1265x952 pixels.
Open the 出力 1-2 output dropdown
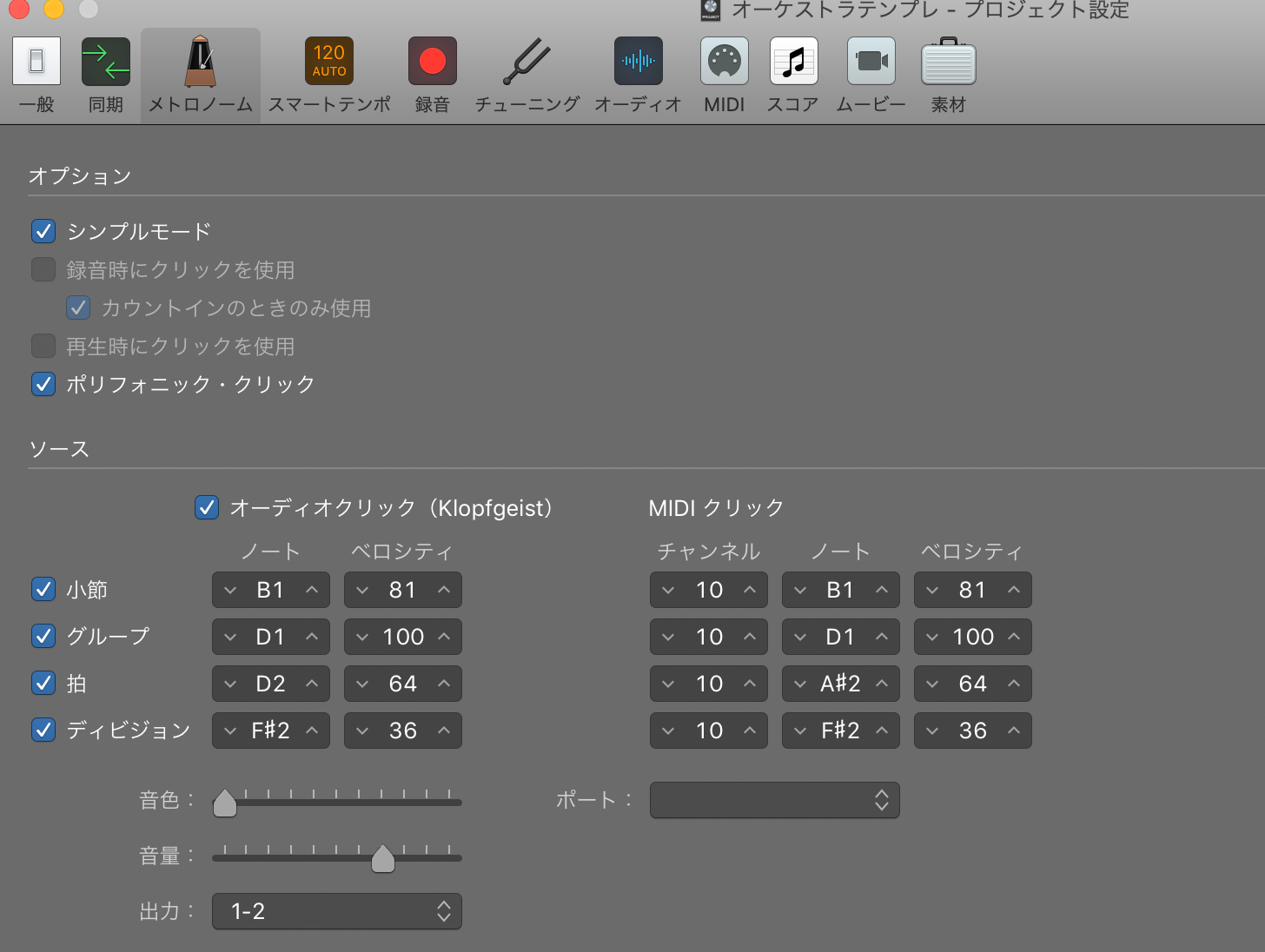(337, 911)
